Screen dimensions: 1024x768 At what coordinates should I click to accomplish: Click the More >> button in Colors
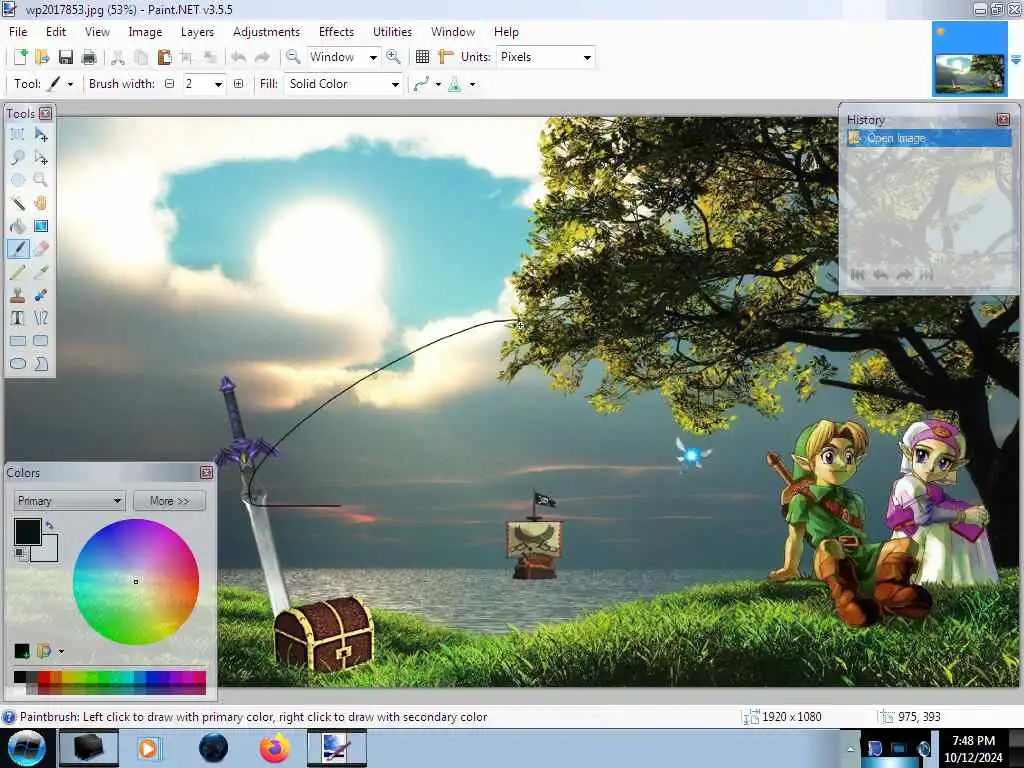pyautogui.click(x=169, y=501)
